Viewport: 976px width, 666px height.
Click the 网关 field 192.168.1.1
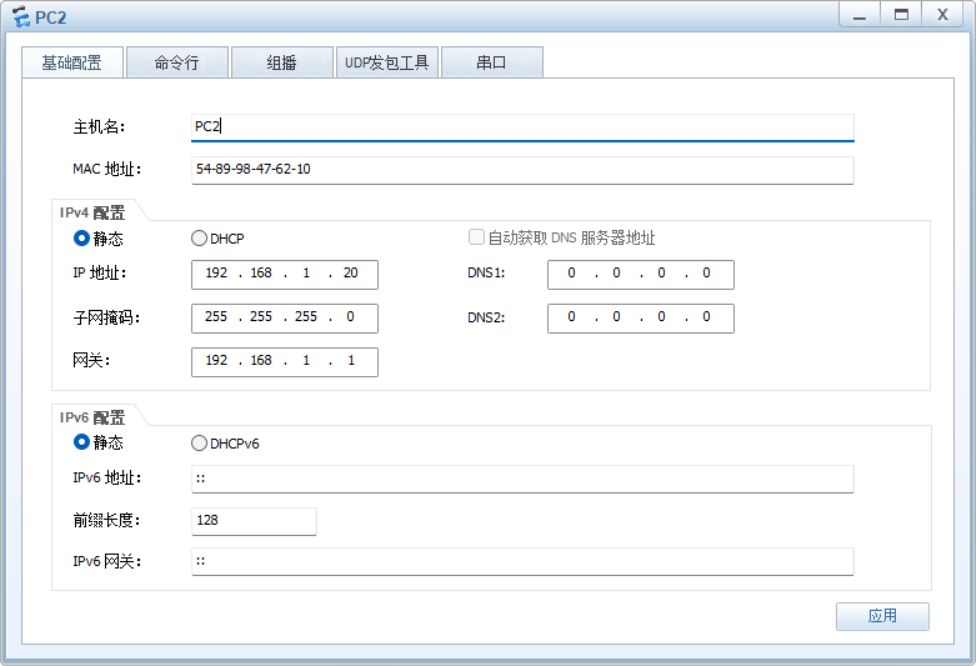pos(284,362)
